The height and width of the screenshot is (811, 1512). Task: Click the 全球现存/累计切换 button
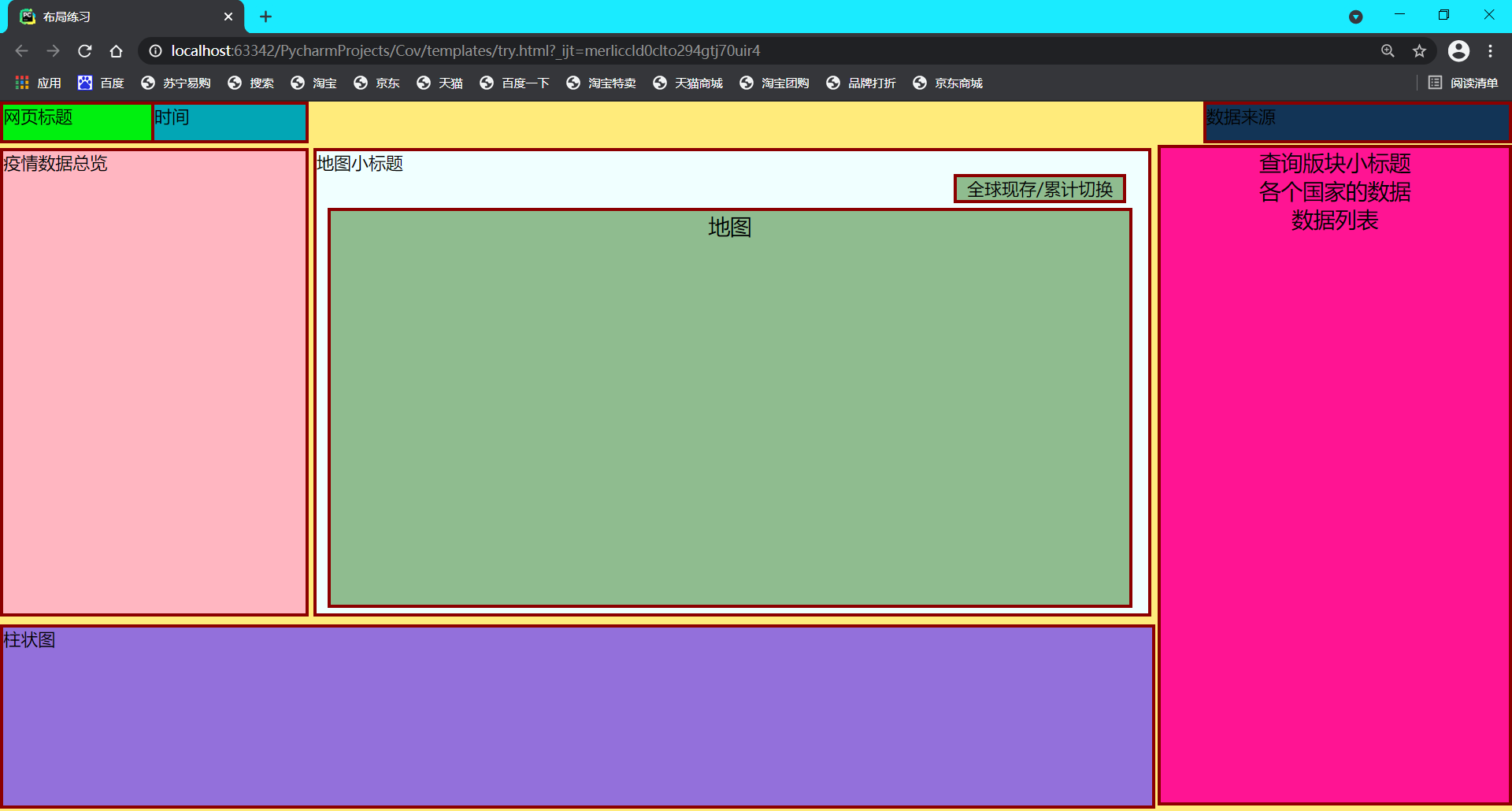coord(1039,189)
